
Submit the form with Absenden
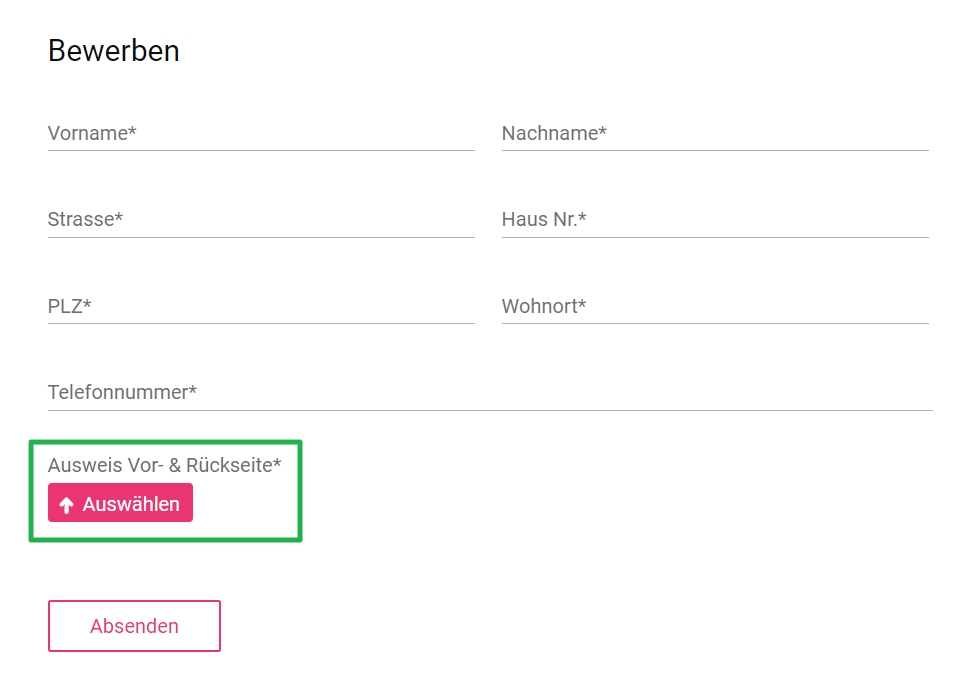134,626
